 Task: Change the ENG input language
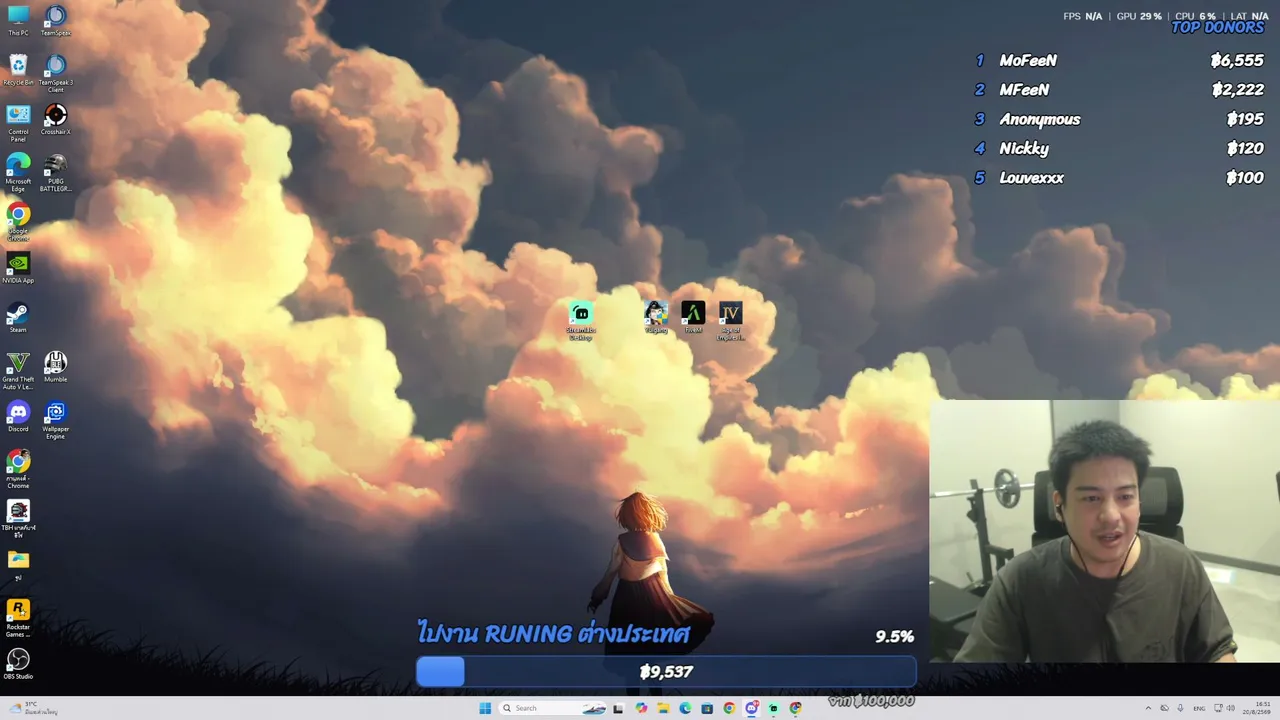coord(1199,708)
